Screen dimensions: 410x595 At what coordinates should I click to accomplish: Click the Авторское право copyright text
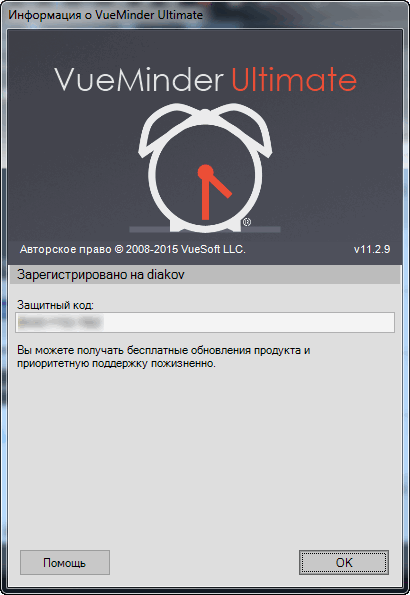point(132,249)
